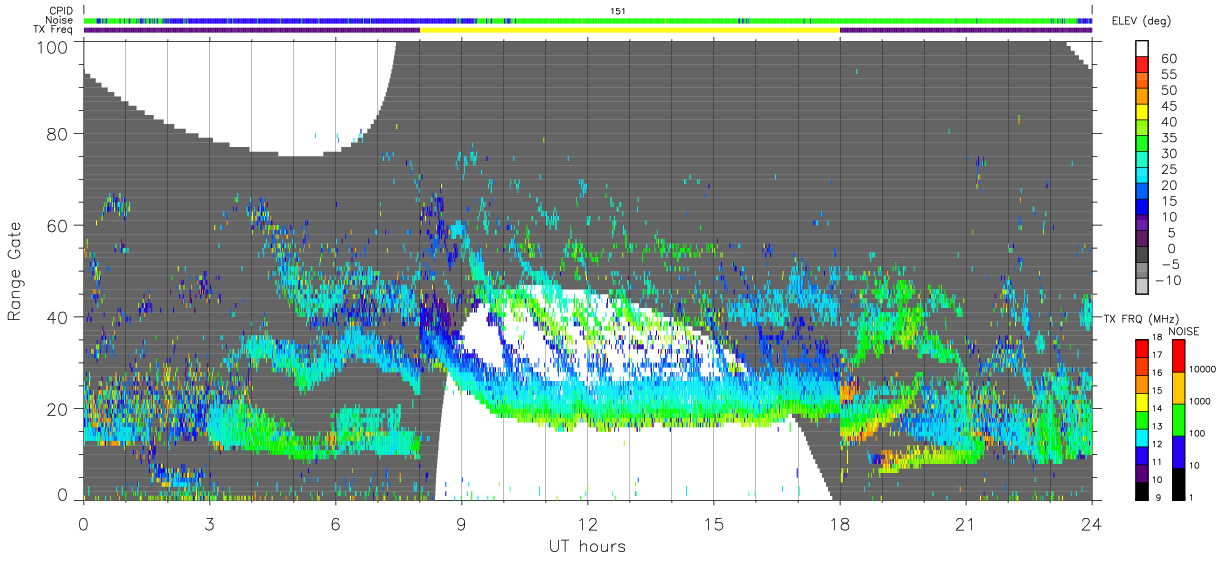Screen dimensions: 1228x567
Task: Click the '25' tick on ELEV colour bar
Action: 1167,169
